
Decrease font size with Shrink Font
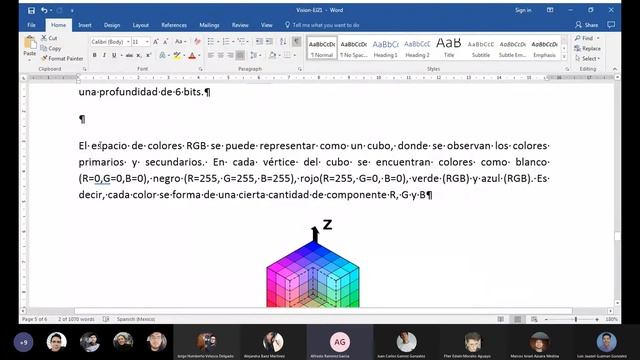(166, 42)
